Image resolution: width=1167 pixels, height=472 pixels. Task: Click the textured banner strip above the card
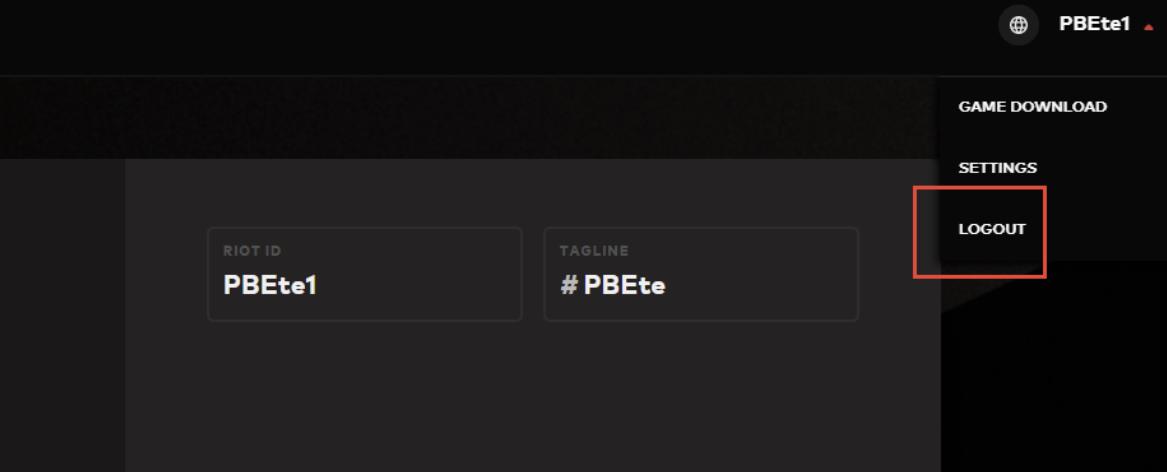coord(500,117)
